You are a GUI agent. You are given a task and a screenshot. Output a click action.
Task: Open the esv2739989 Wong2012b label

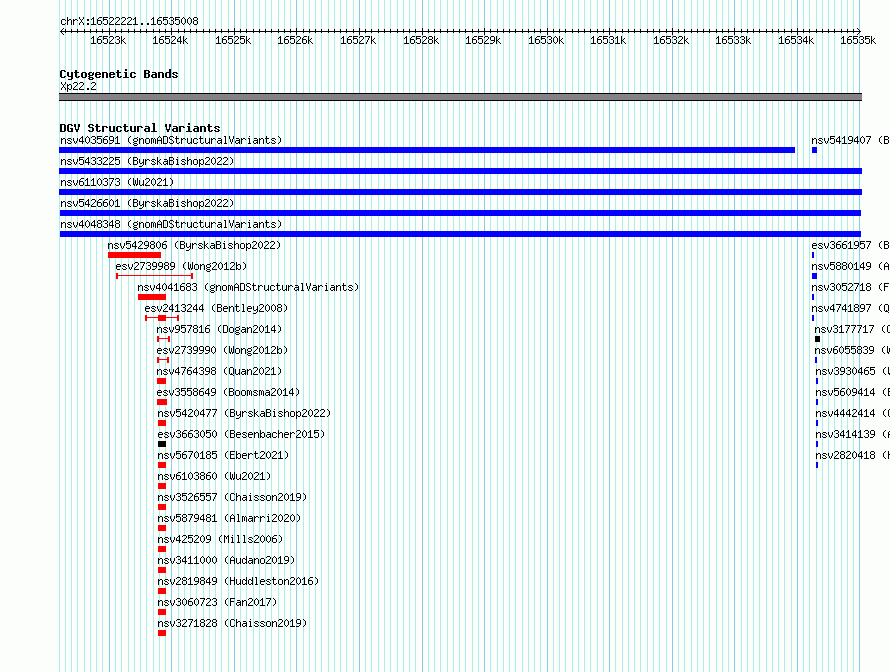pos(181,266)
